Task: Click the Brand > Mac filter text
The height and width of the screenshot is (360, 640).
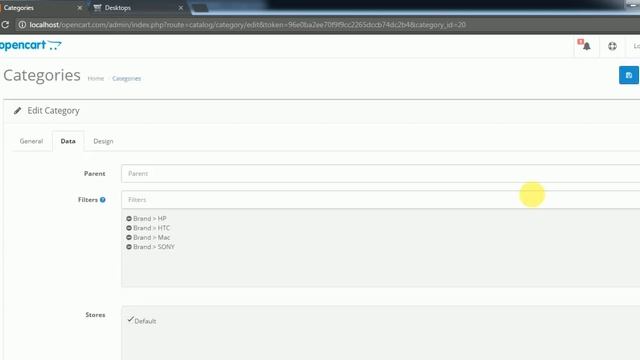Action: click(x=151, y=238)
